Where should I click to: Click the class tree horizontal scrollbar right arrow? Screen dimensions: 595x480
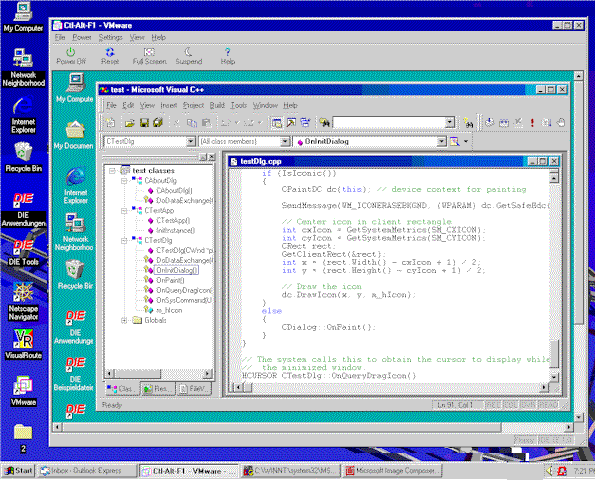(x=208, y=373)
